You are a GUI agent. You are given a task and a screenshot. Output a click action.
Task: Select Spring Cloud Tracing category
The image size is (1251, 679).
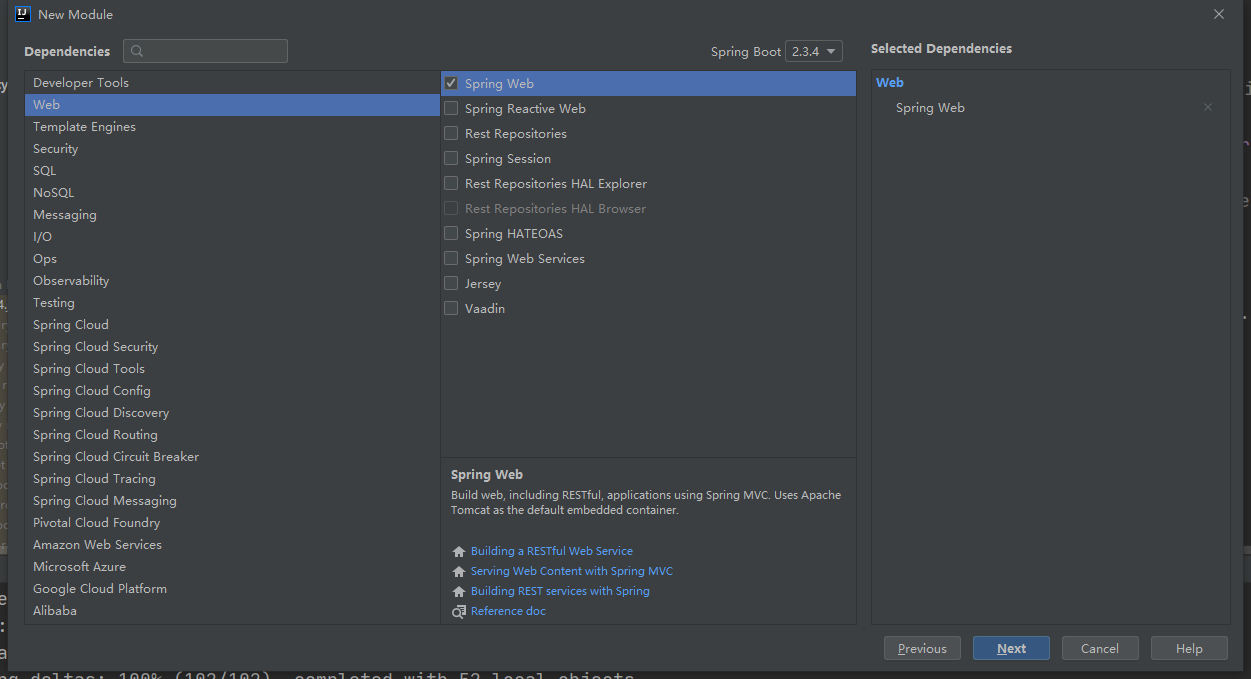[232, 479]
